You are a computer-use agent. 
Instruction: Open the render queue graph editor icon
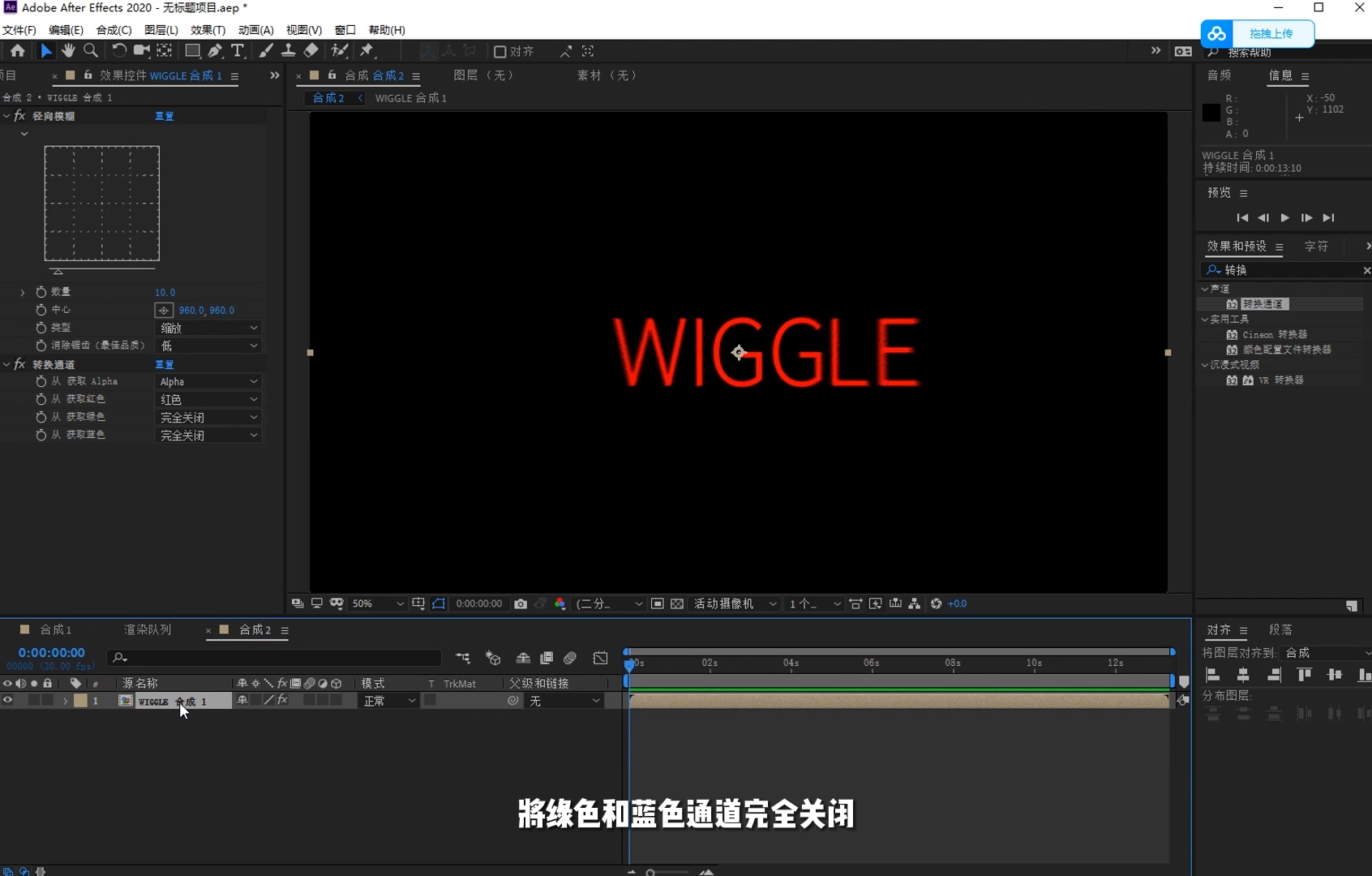[x=602, y=659]
